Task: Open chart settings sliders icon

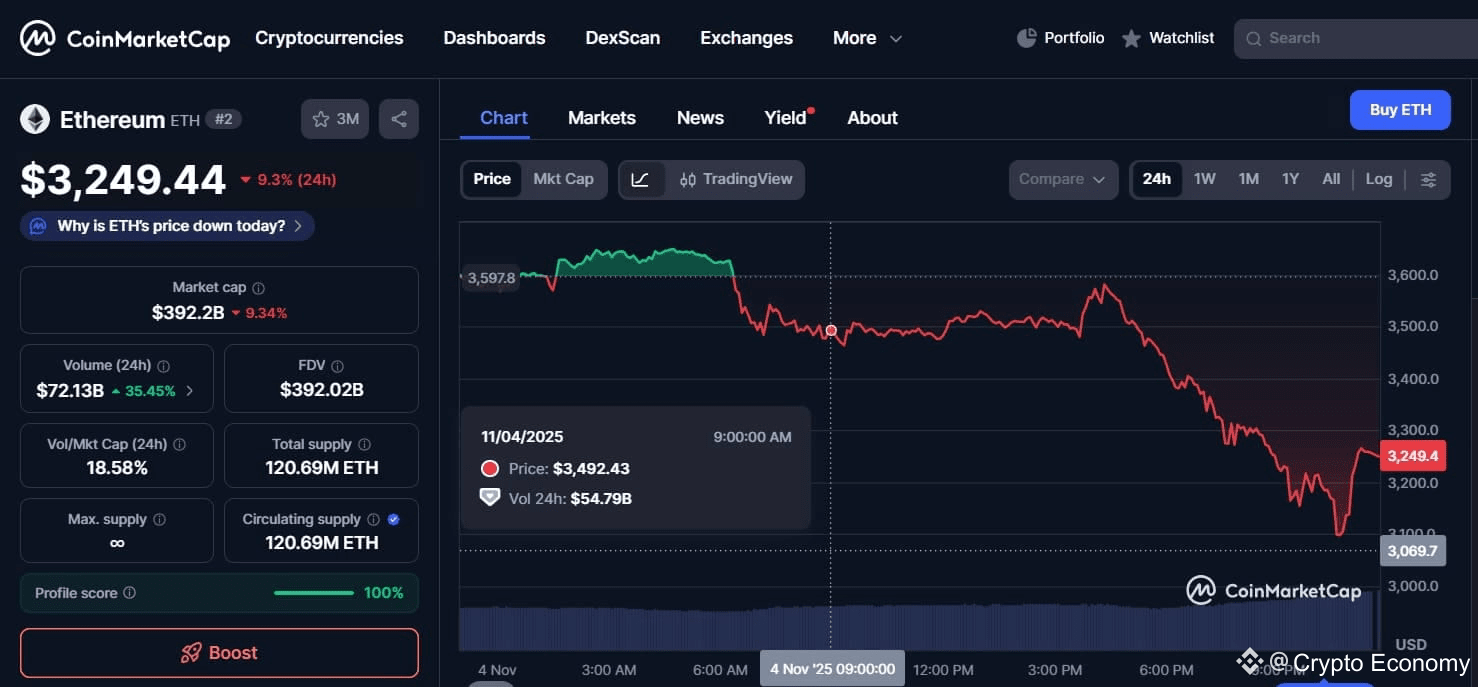Action: pos(1428,180)
